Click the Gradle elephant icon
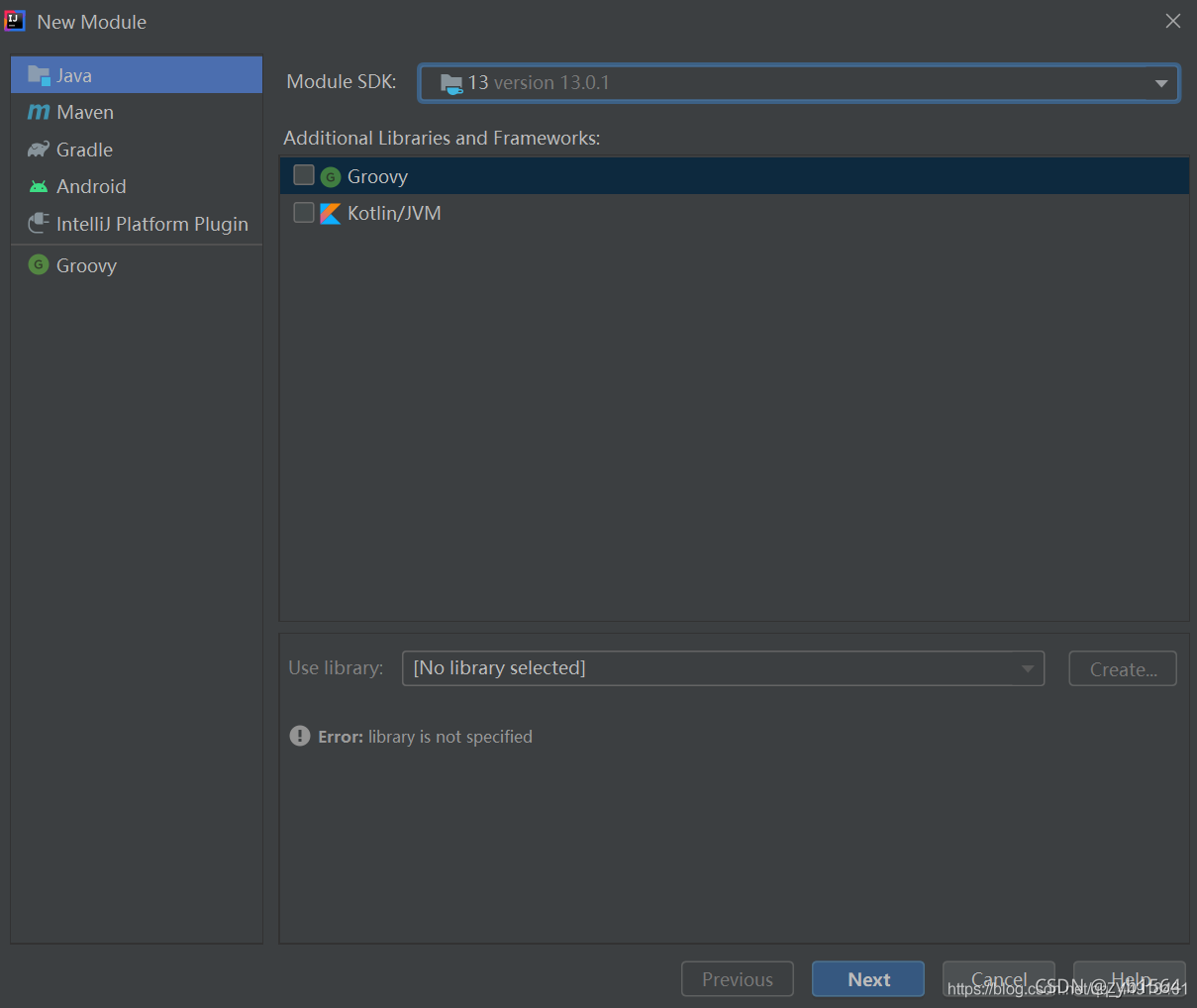 pos(39,150)
